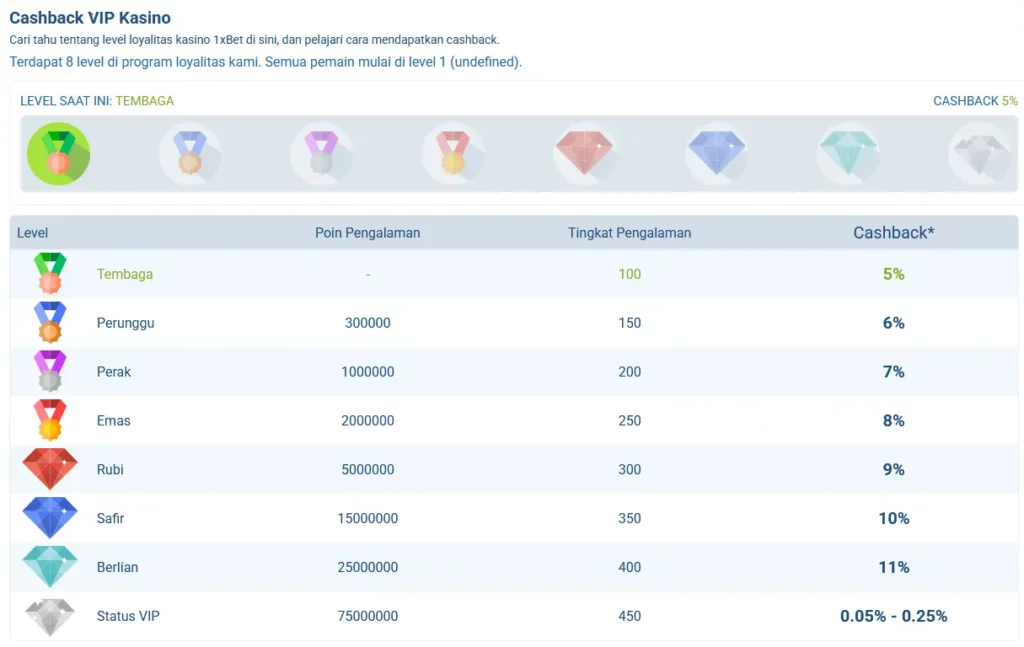Click the faded ruby gem in level bar
The width and height of the screenshot is (1024, 647).
pos(584,154)
